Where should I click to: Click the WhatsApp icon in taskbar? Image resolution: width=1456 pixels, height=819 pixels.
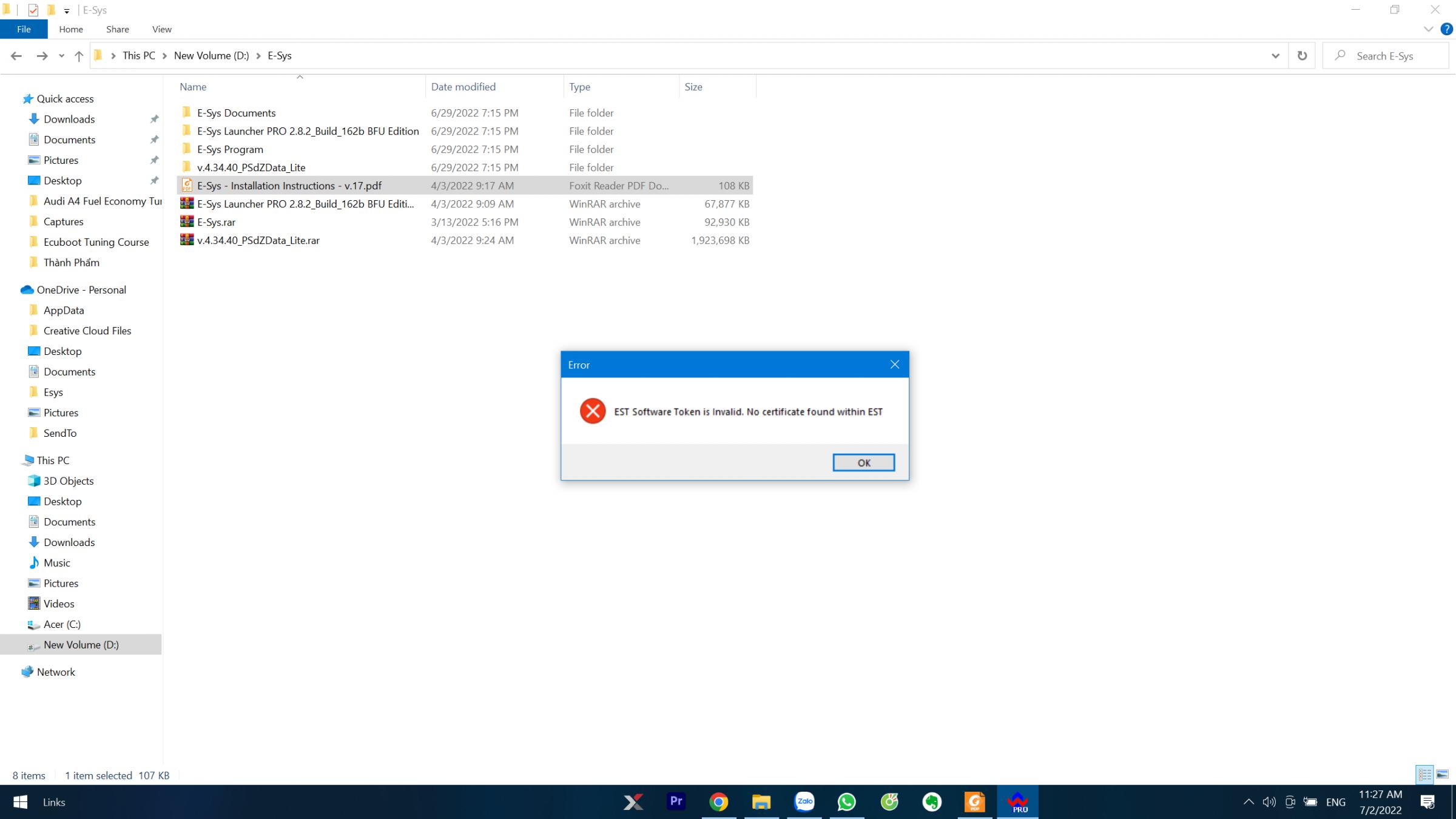point(847,802)
